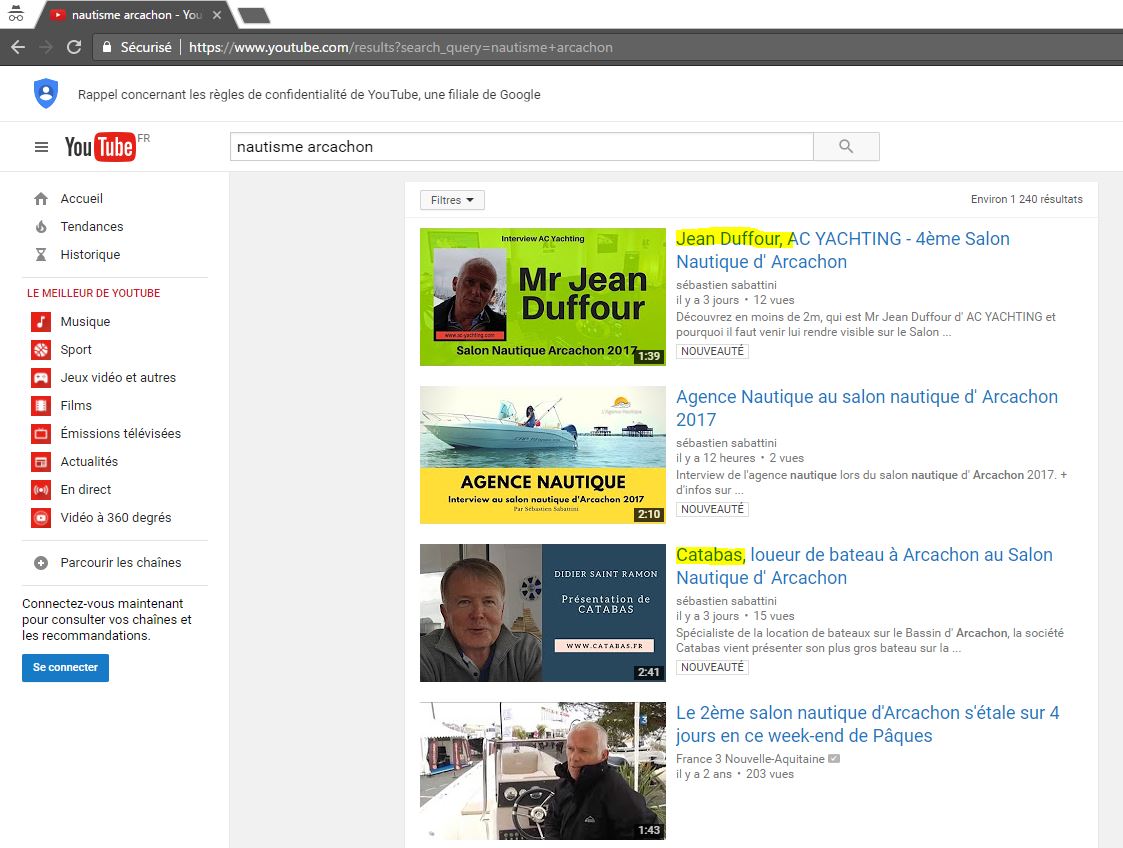This screenshot has width=1123, height=848.
Task: Open Historique in the sidebar
Action: coord(90,254)
